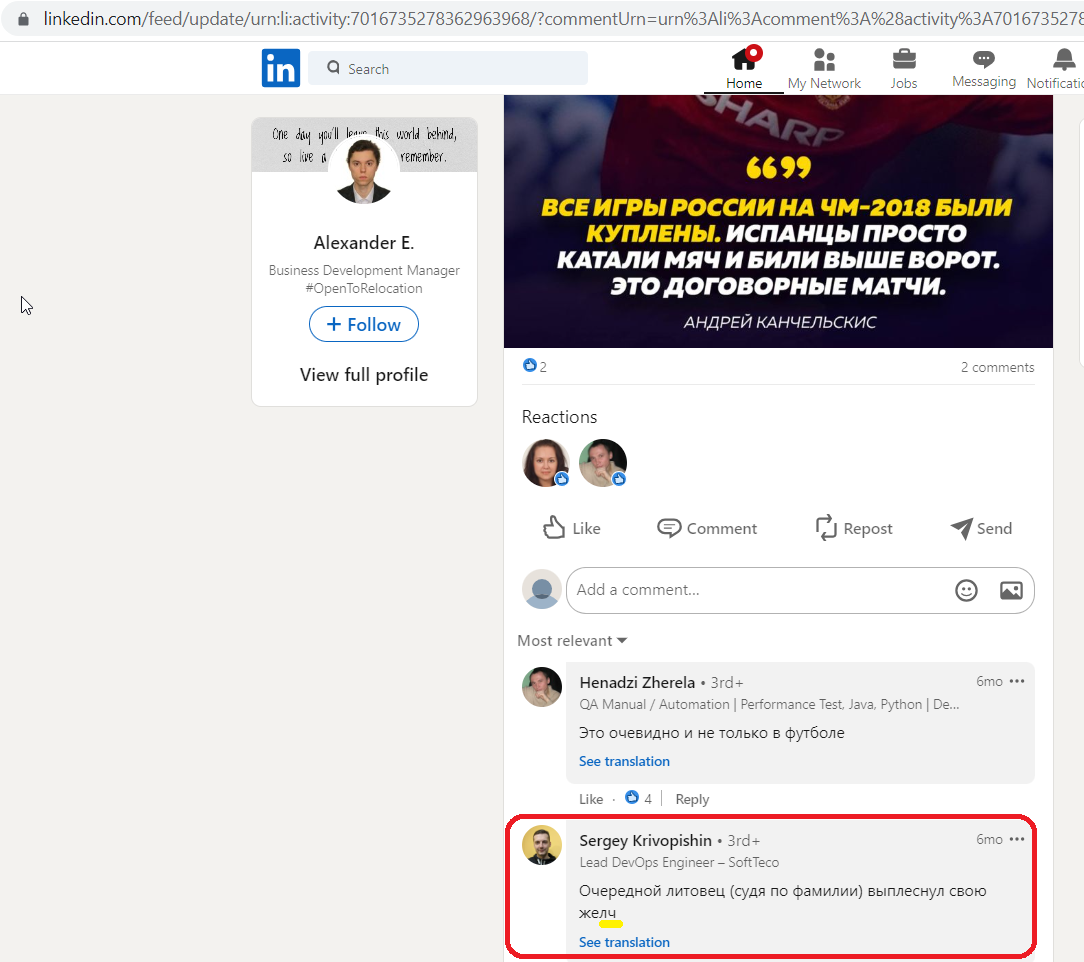1084x962 pixels.
Task: Click Henadzi Zherela's comment avatar
Action: [x=541, y=686]
